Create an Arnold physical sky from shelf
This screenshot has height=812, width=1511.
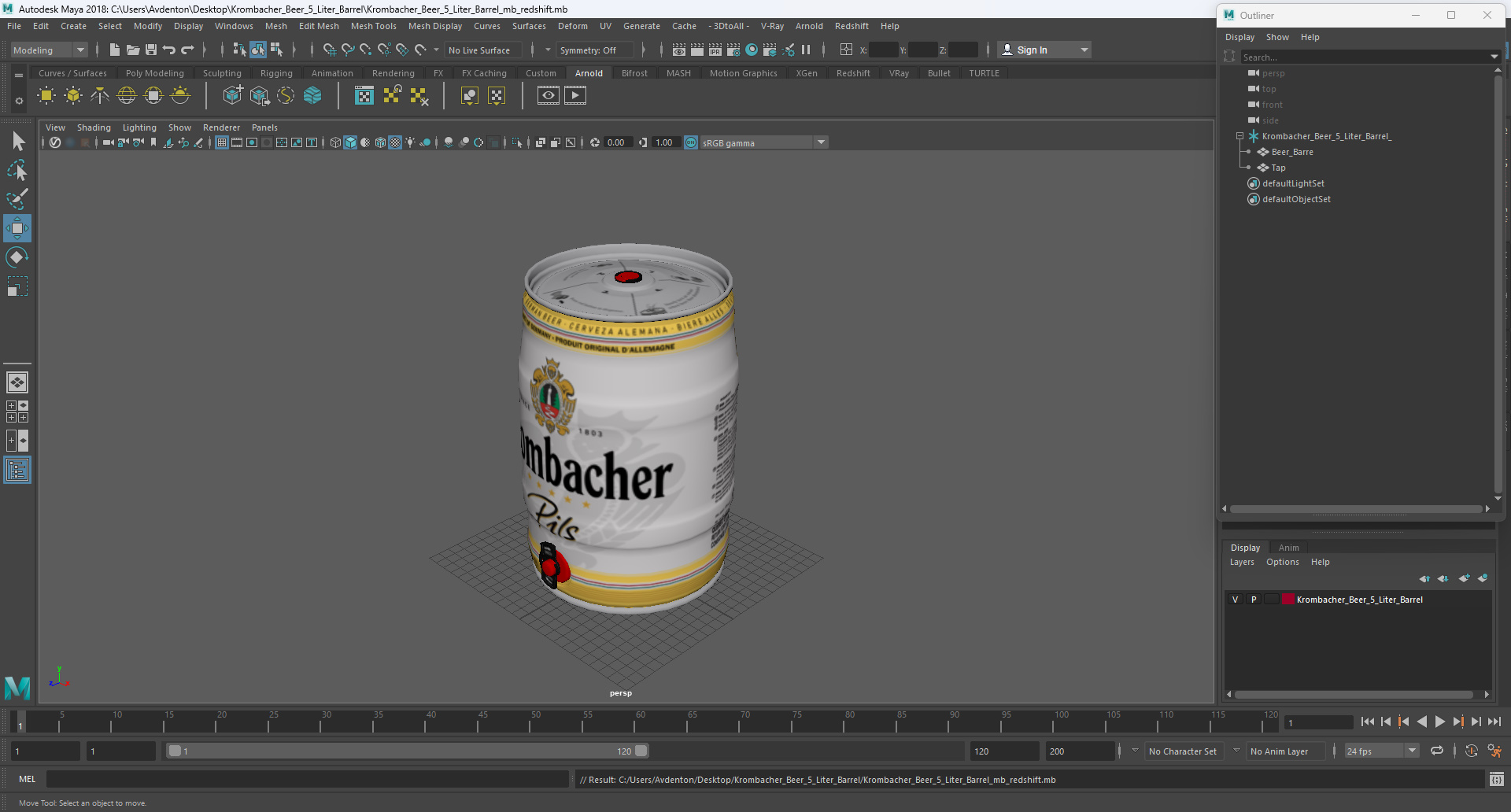(x=180, y=96)
